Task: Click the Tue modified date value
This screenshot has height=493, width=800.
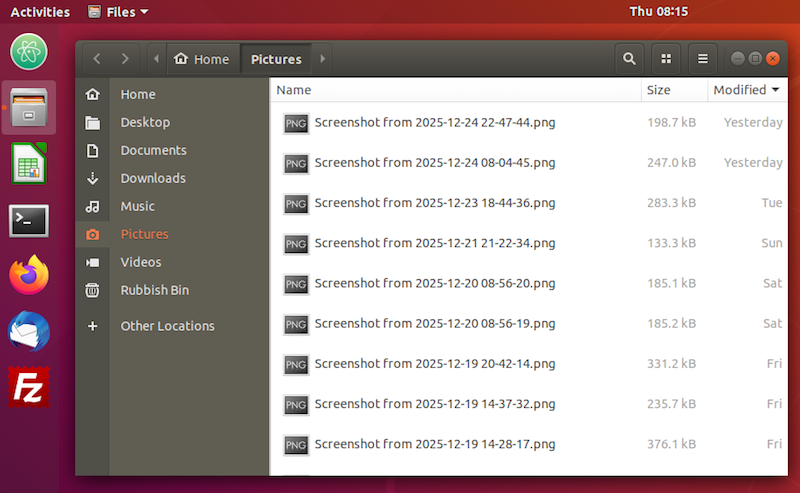Action: 772,203
